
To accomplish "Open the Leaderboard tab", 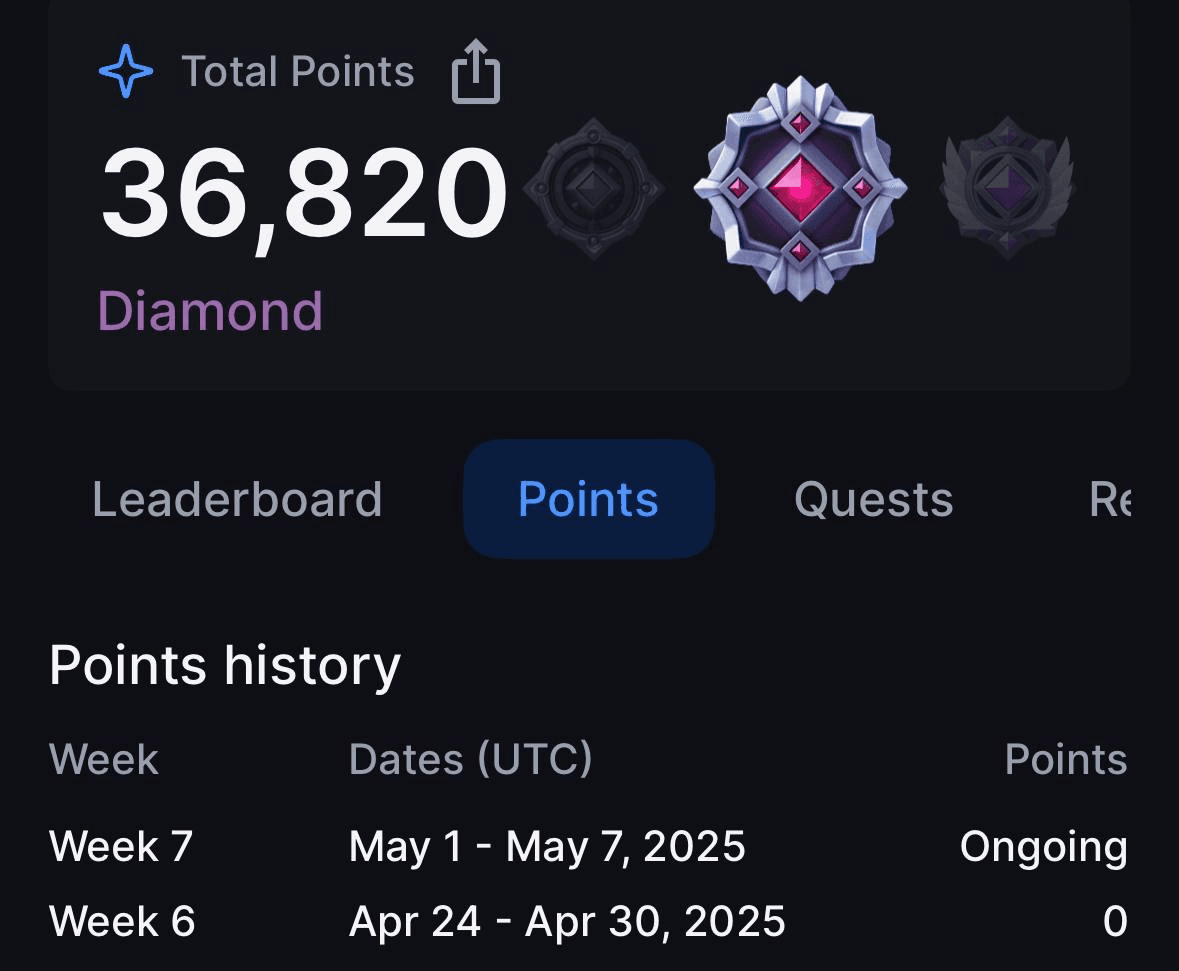I will point(237,499).
